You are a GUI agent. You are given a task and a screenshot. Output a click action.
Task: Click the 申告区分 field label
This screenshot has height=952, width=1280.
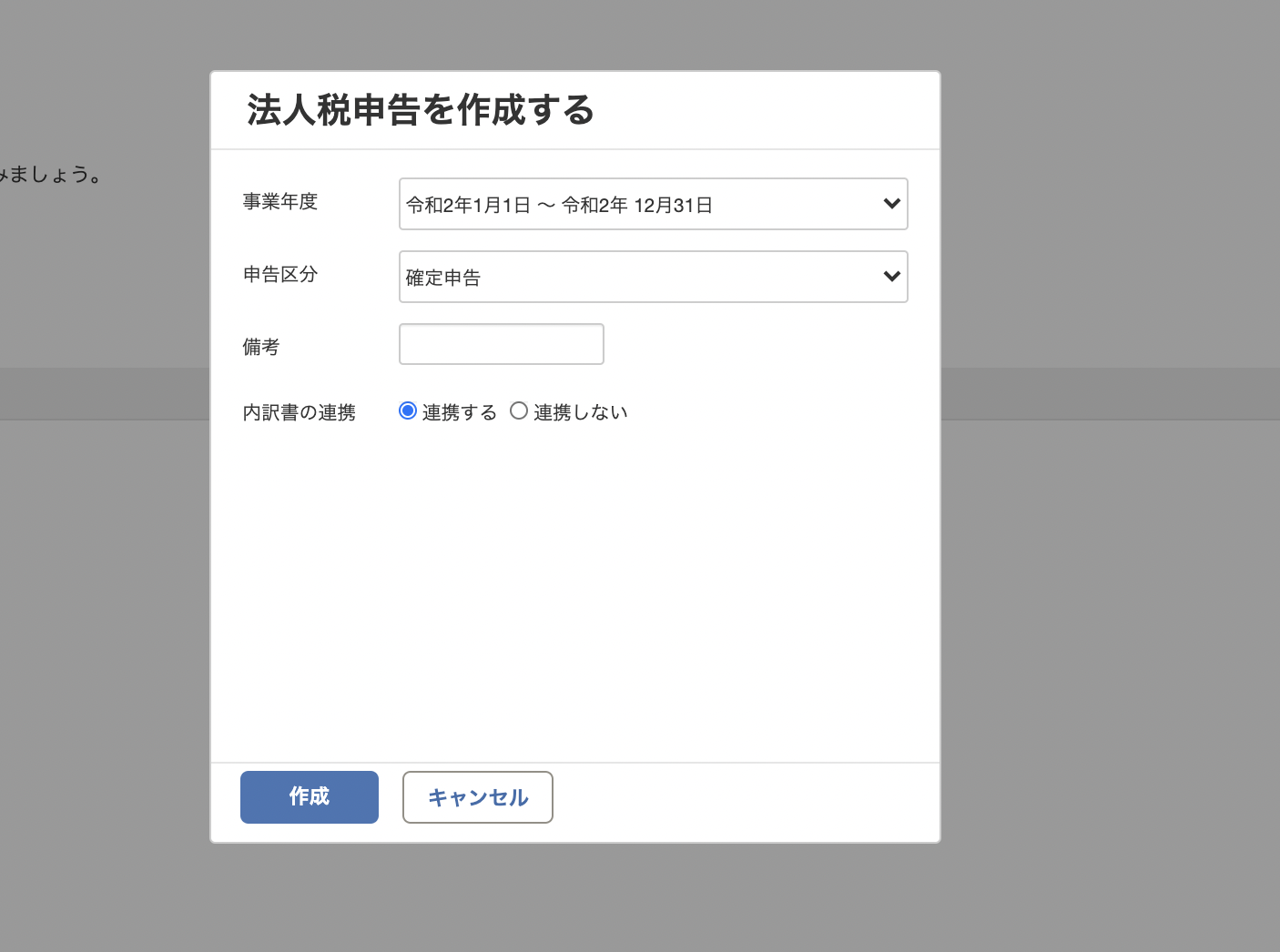pos(280,275)
